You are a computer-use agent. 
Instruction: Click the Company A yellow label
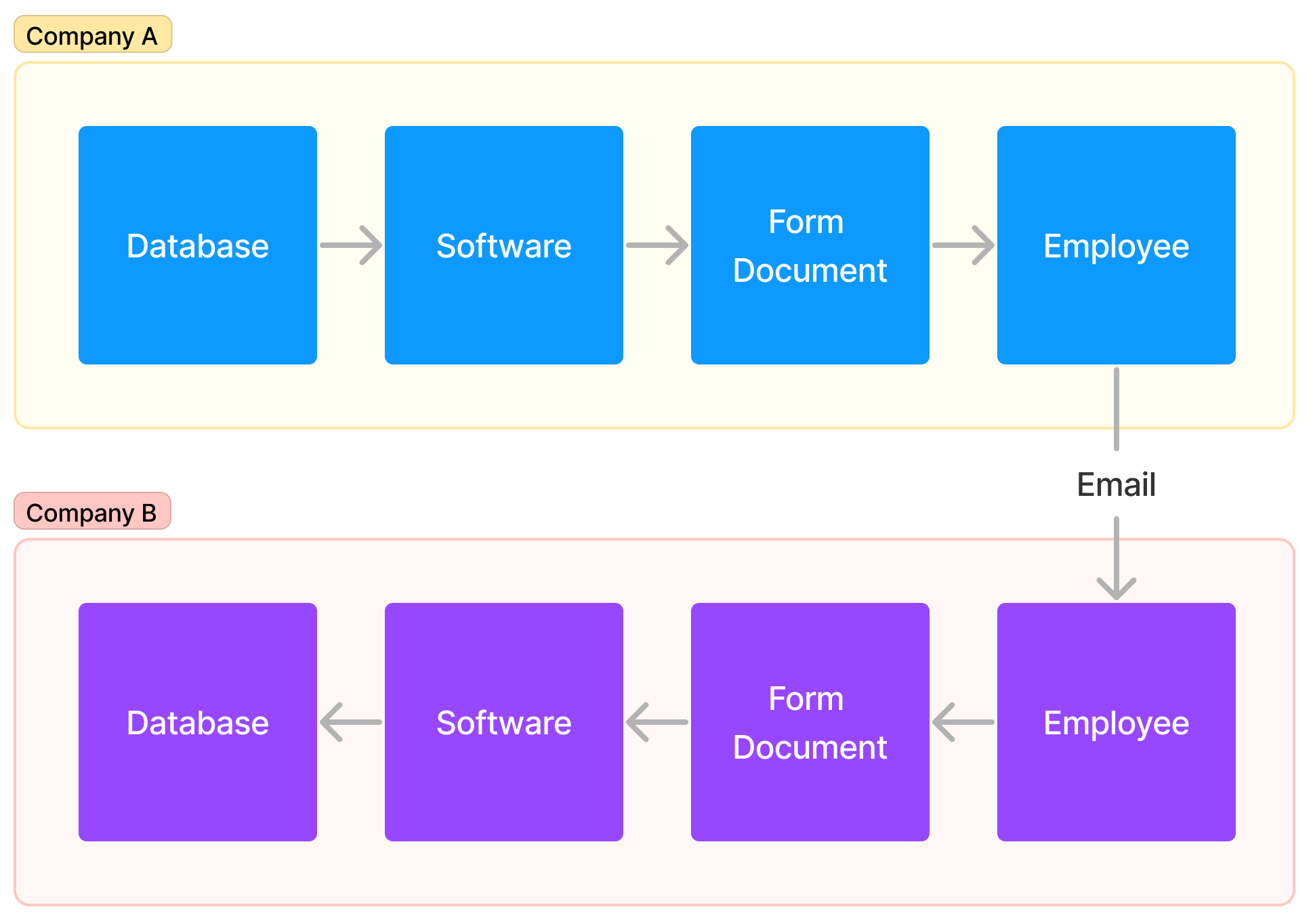pos(92,35)
